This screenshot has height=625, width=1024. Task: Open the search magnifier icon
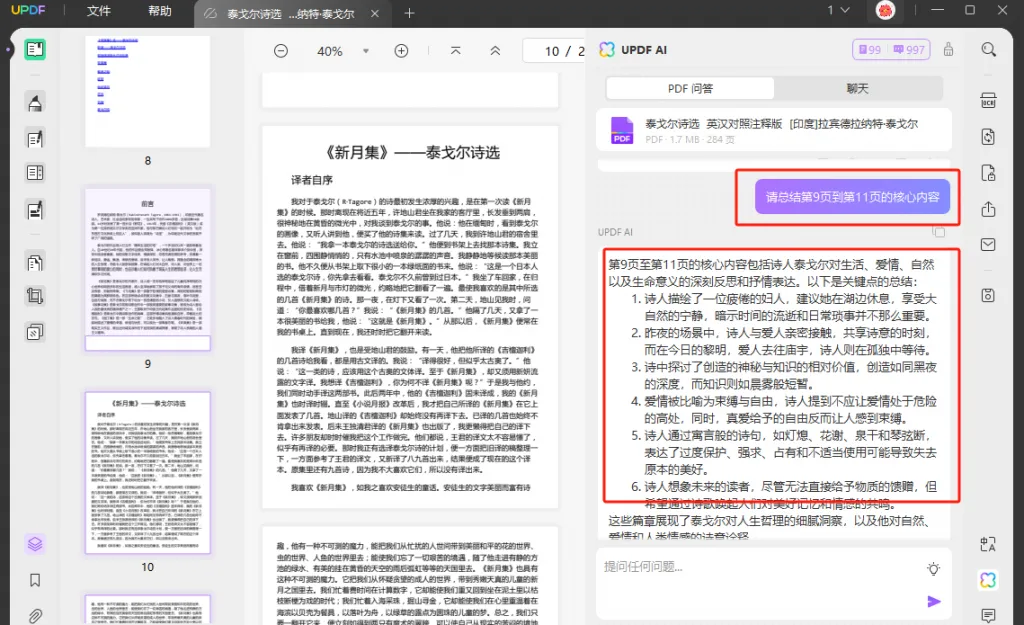click(x=989, y=50)
